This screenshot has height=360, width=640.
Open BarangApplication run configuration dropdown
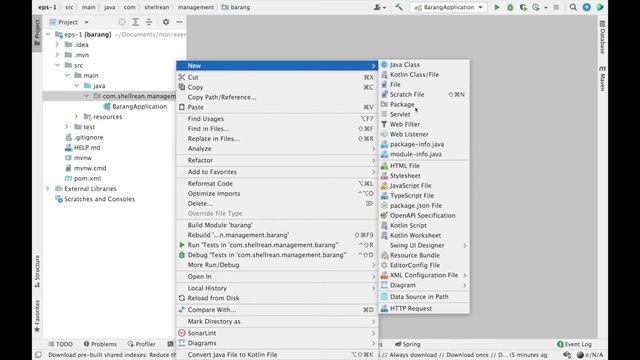[448, 7]
